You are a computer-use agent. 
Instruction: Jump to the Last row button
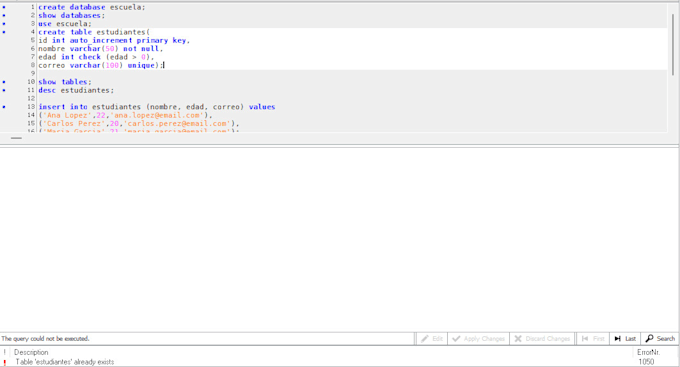point(625,339)
